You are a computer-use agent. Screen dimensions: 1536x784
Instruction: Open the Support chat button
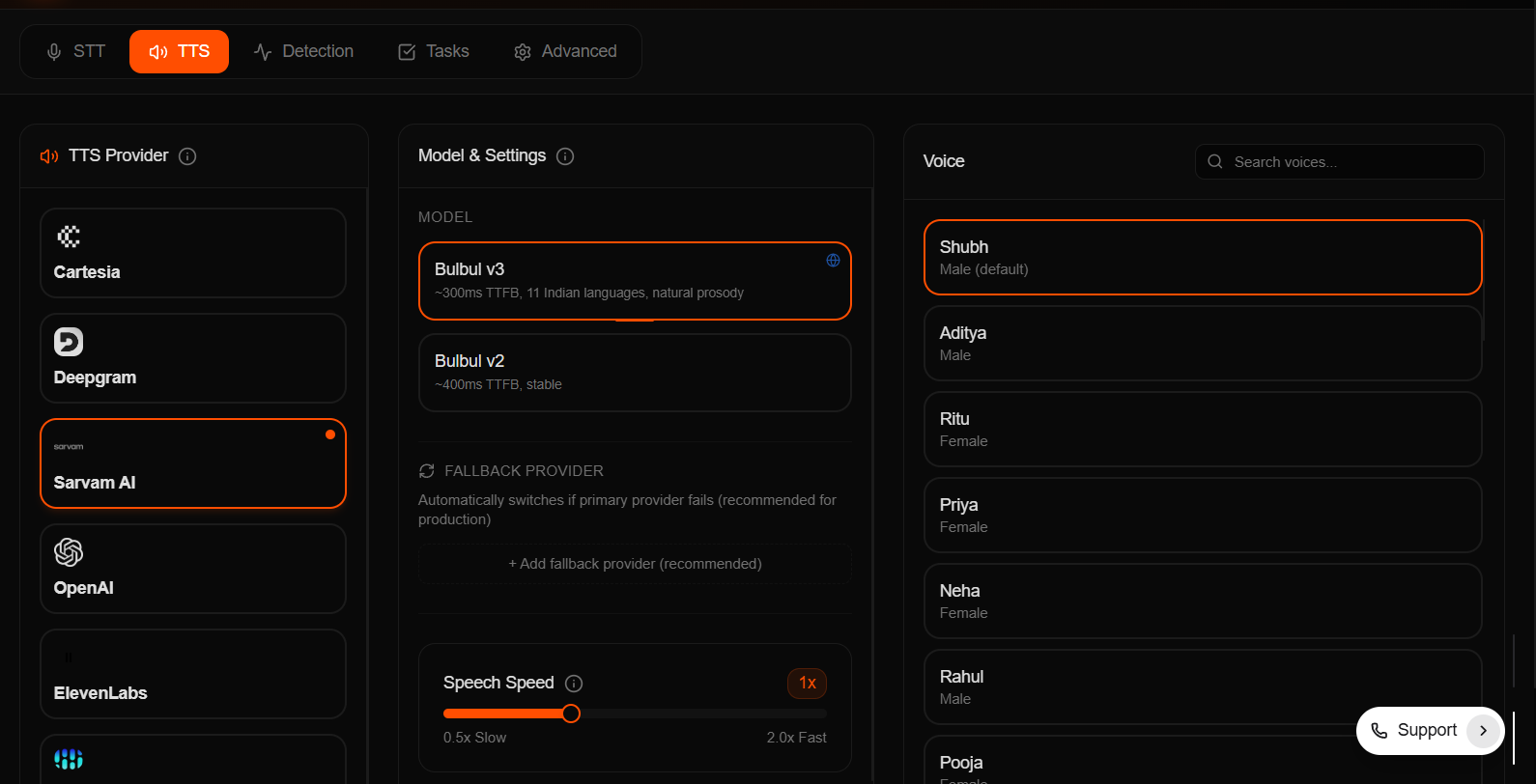pos(1430,731)
